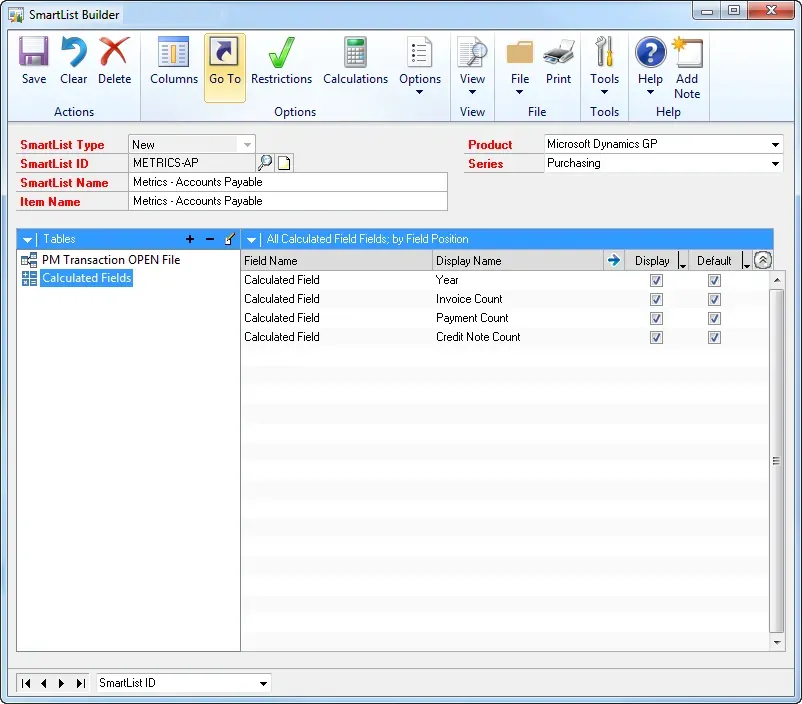The width and height of the screenshot is (802, 704).
Task: Click the Print icon
Action: pyautogui.click(x=558, y=61)
